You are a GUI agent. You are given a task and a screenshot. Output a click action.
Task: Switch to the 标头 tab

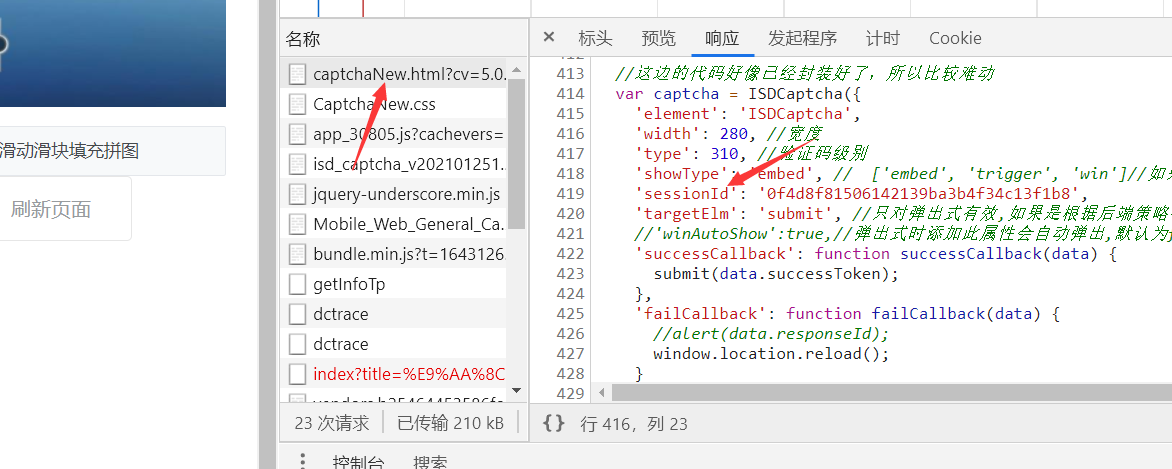tap(595, 38)
